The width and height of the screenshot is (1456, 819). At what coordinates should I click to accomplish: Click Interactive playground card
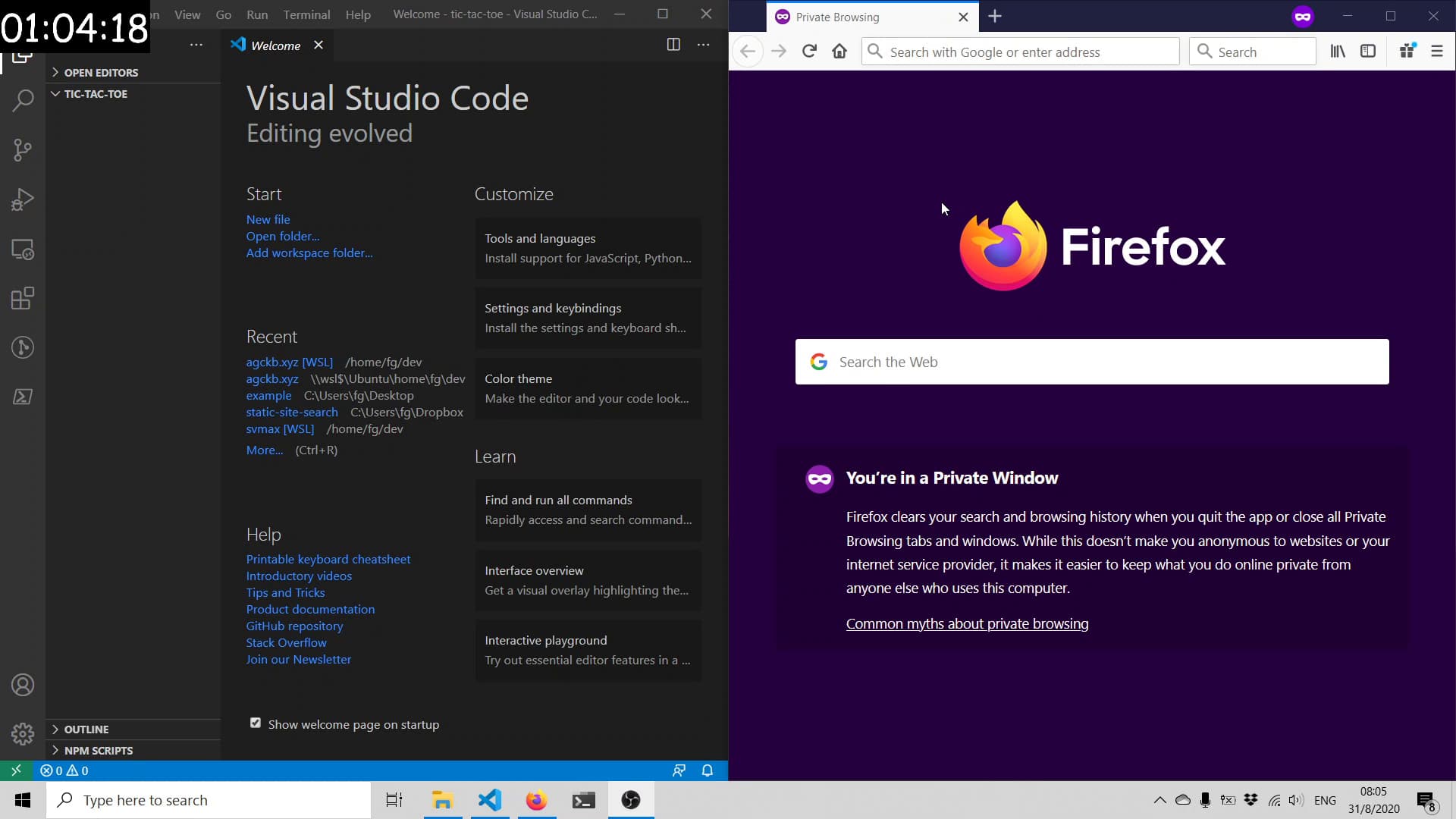pyautogui.click(x=588, y=650)
